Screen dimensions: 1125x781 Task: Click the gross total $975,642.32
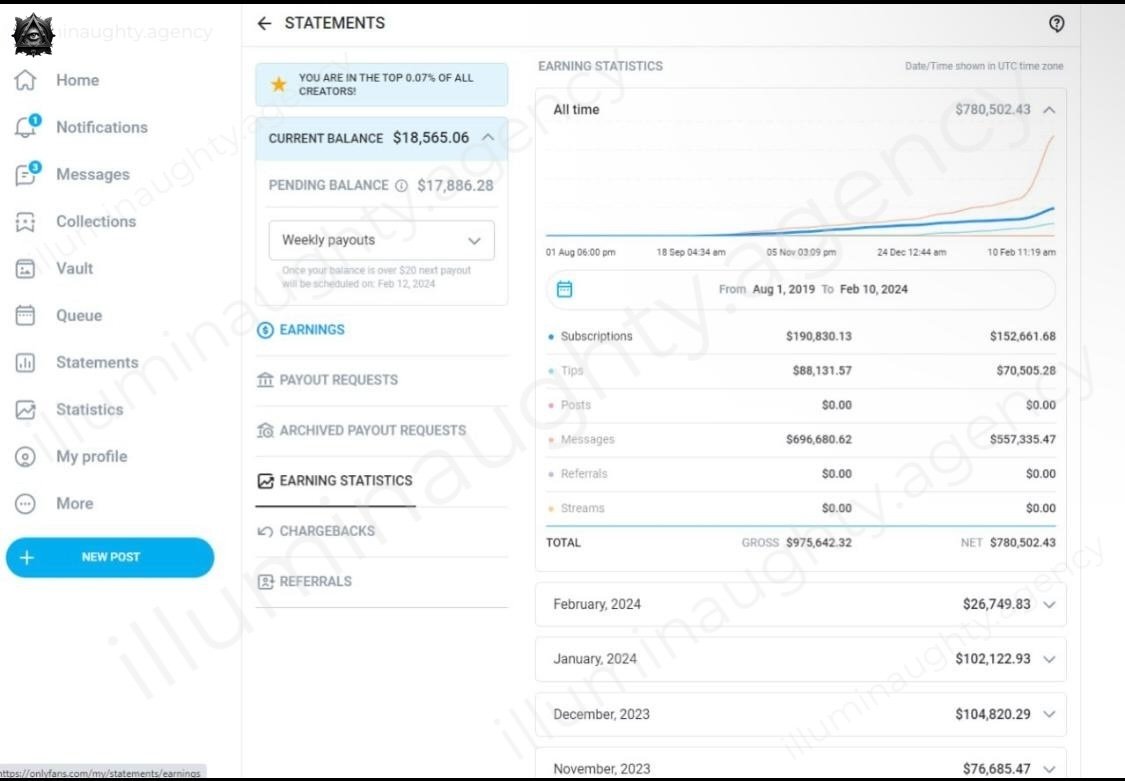pyautogui.click(x=819, y=543)
